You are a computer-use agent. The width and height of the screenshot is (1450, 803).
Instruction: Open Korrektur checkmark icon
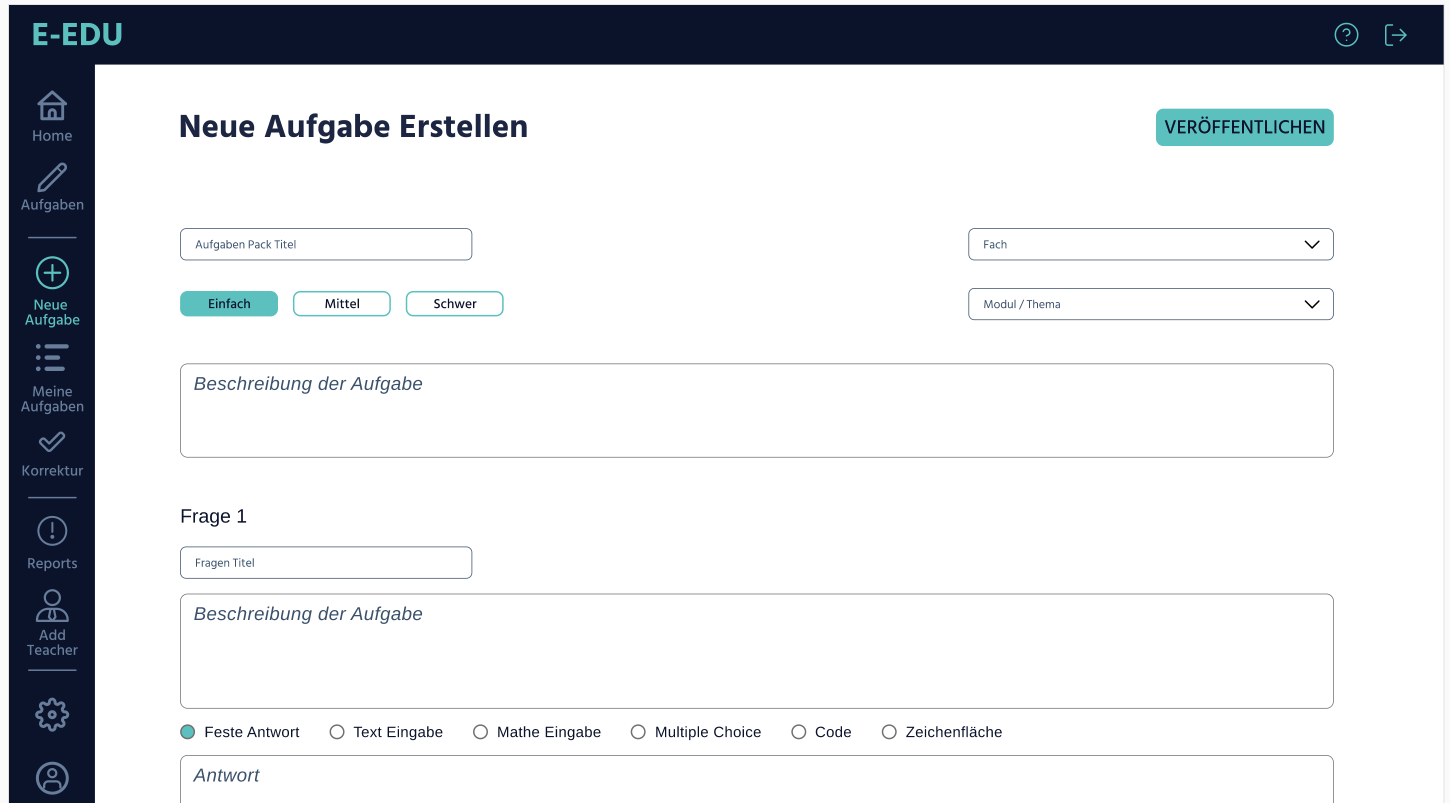52,441
